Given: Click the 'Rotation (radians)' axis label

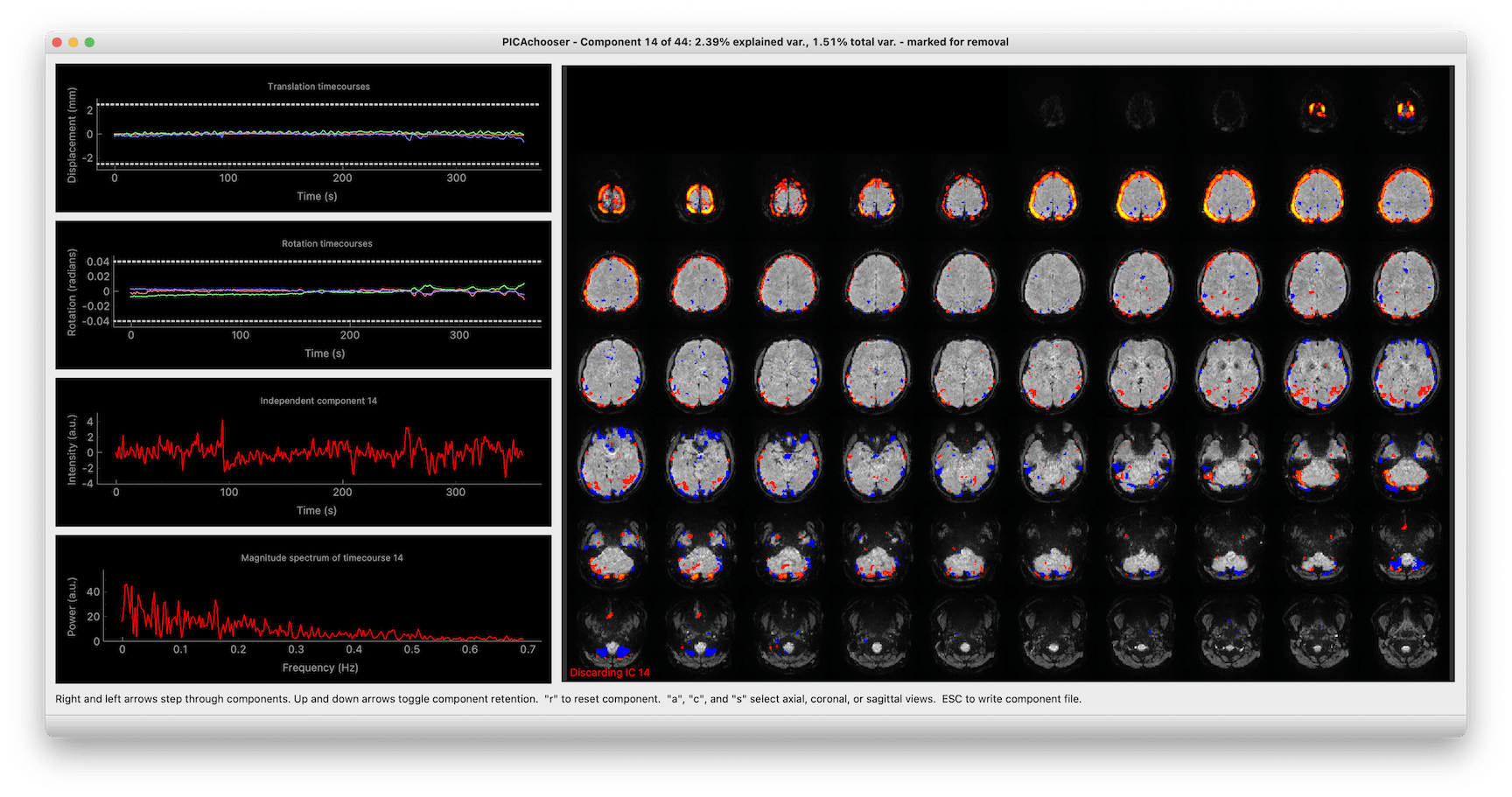Looking at the screenshot, I should pyautogui.click(x=72, y=292).
